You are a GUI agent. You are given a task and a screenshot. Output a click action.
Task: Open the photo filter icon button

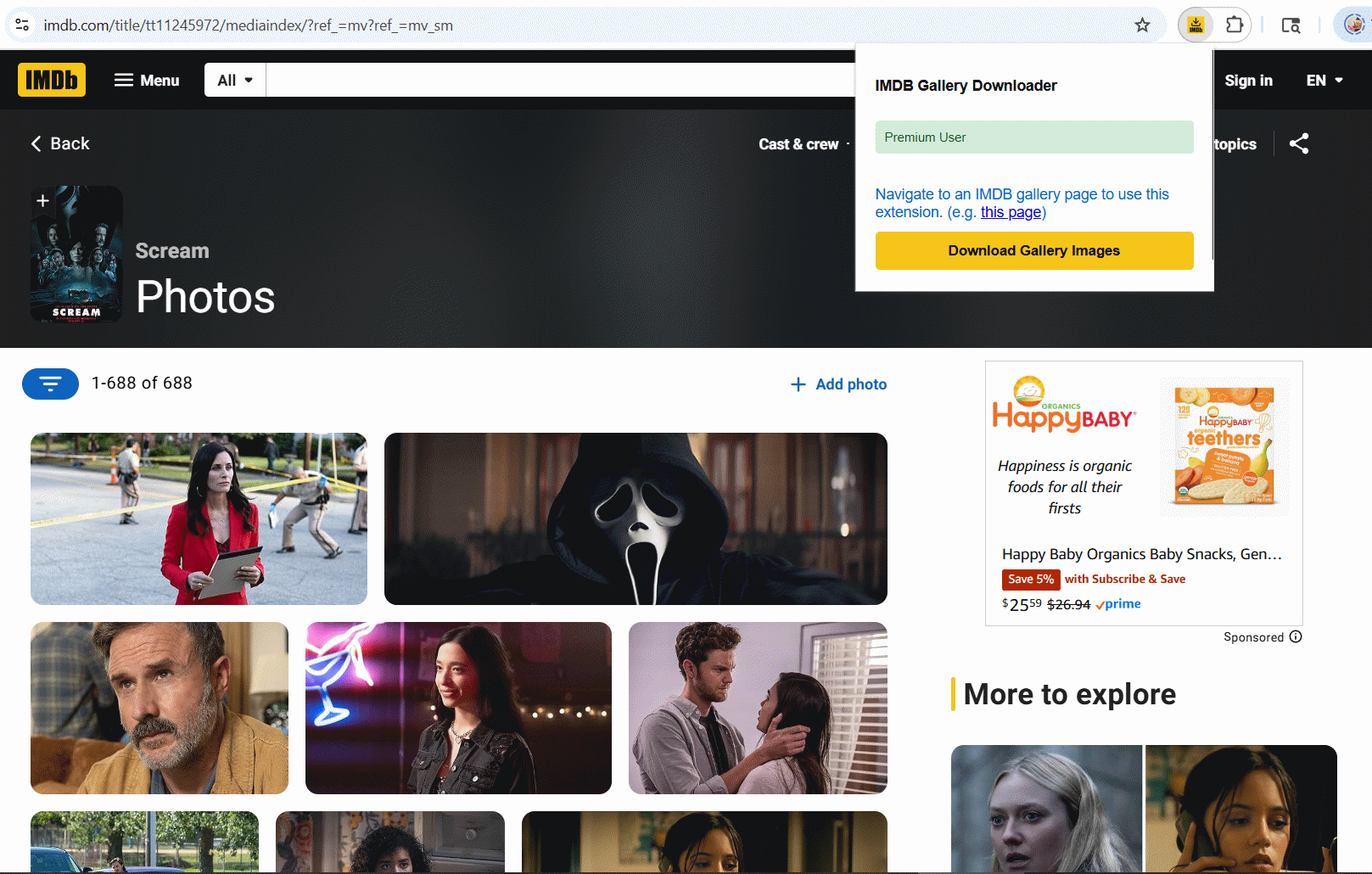coord(50,384)
